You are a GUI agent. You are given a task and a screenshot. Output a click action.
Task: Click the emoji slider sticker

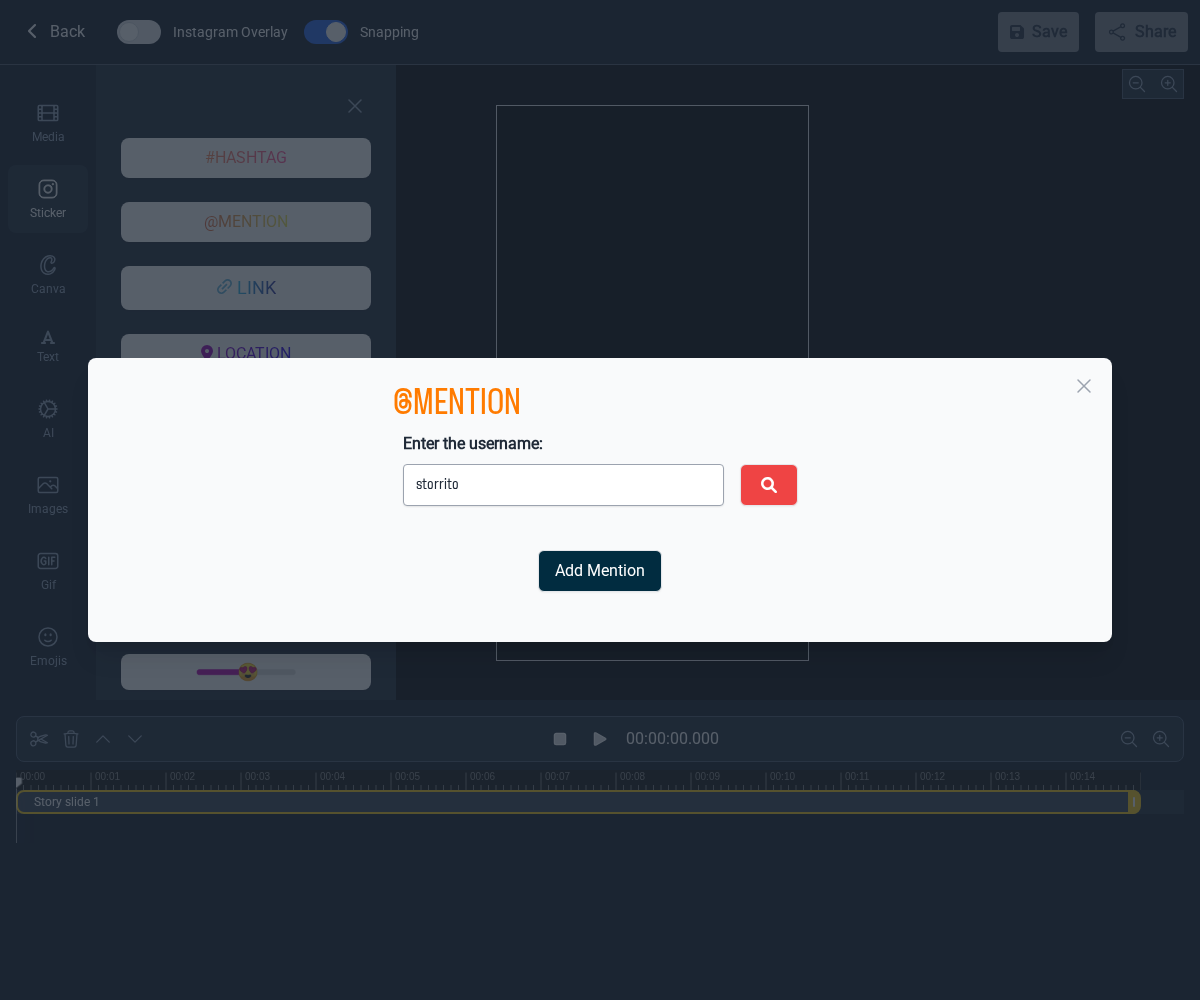(246, 672)
